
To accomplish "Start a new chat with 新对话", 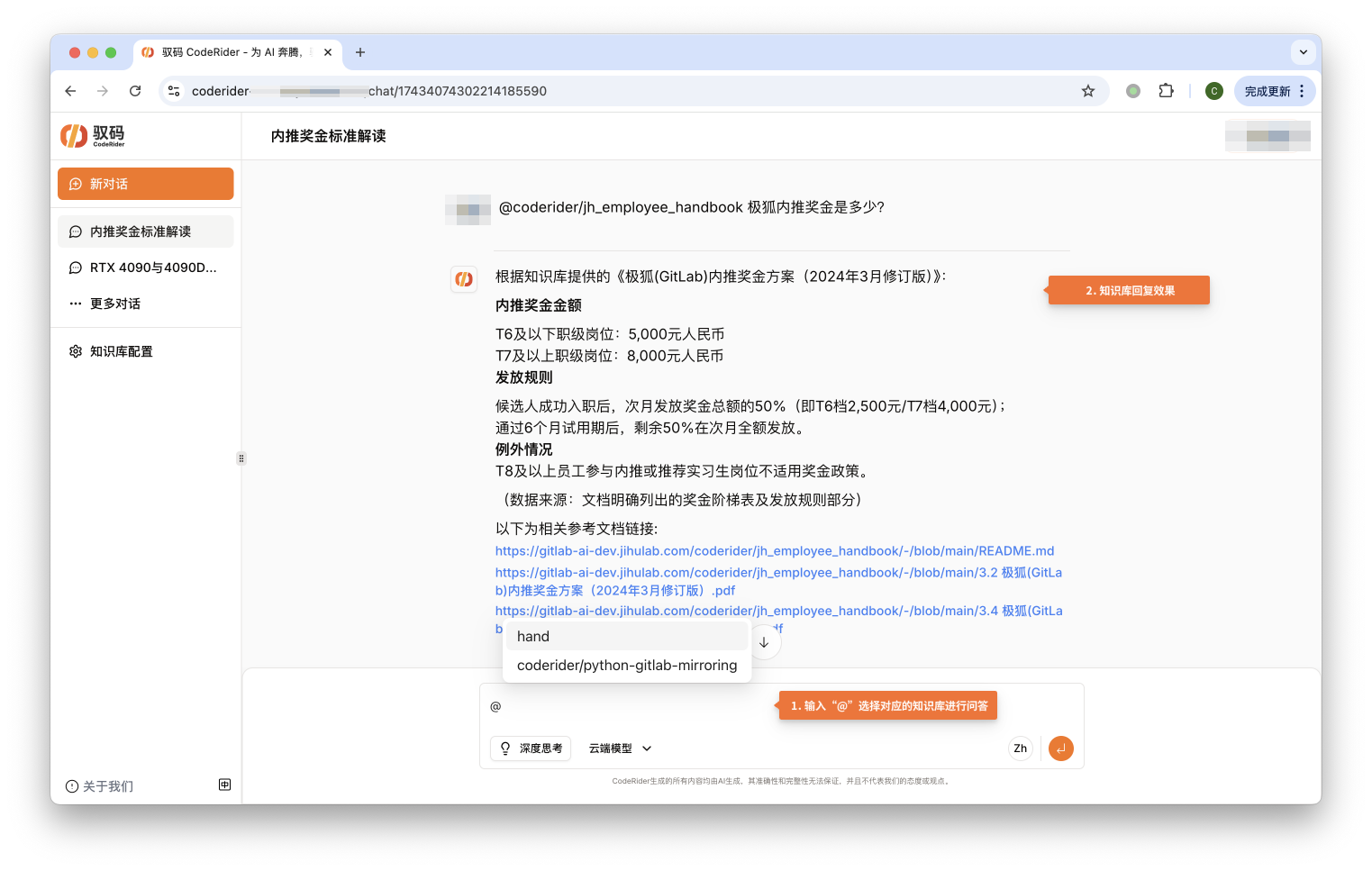I will (145, 184).
